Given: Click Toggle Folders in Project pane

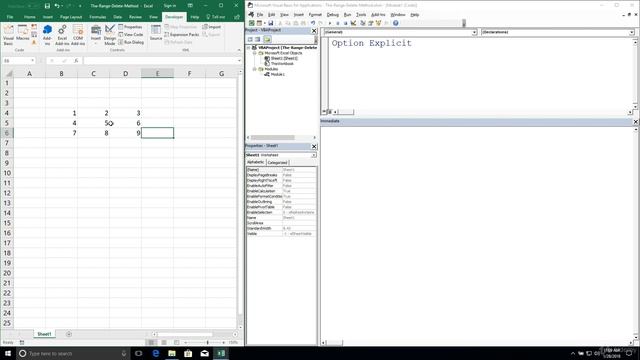Looking at the screenshot, I should coord(267,39).
